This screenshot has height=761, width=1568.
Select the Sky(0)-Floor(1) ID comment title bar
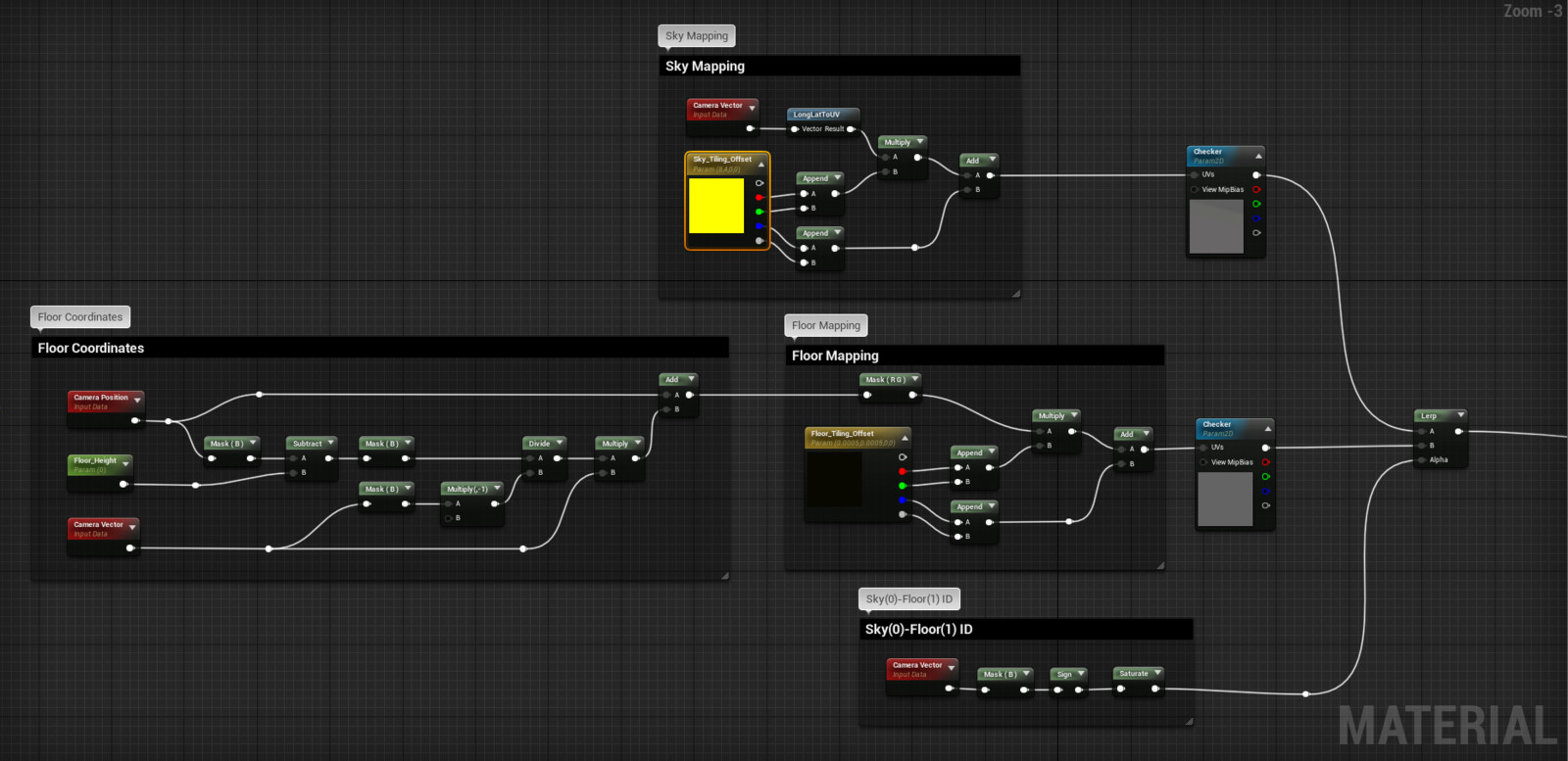1026,629
